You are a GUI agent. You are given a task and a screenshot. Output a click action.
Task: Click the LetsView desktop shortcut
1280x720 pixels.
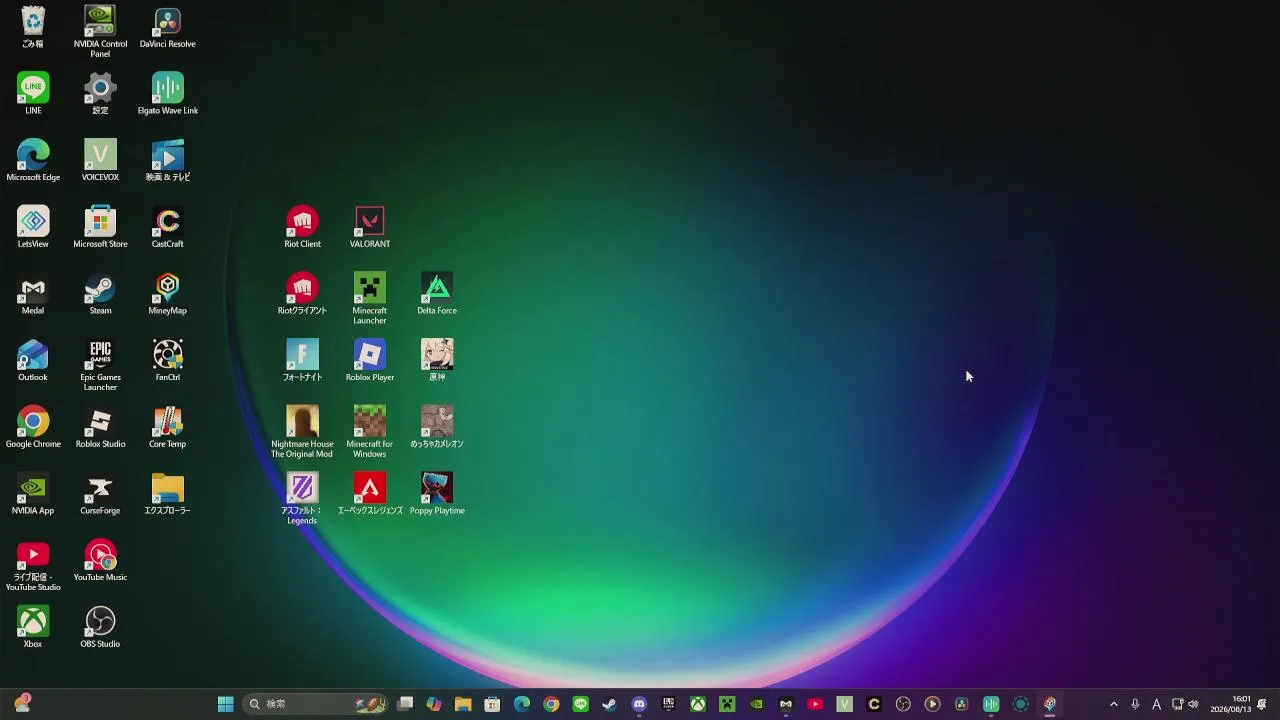33,228
